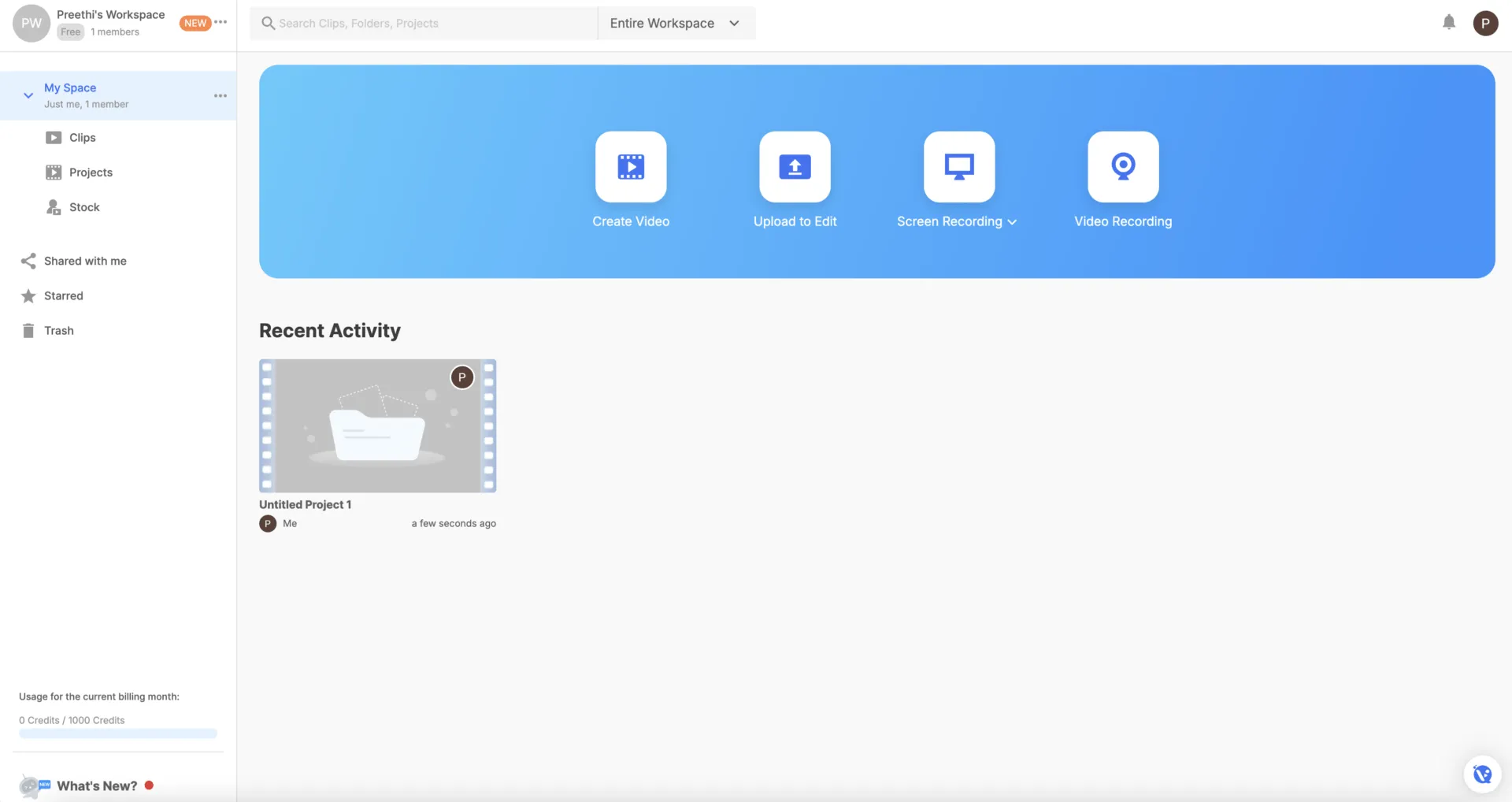Screen dimensions: 1512x802
Task: Go to Starred items
Action: [x=64, y=295]
